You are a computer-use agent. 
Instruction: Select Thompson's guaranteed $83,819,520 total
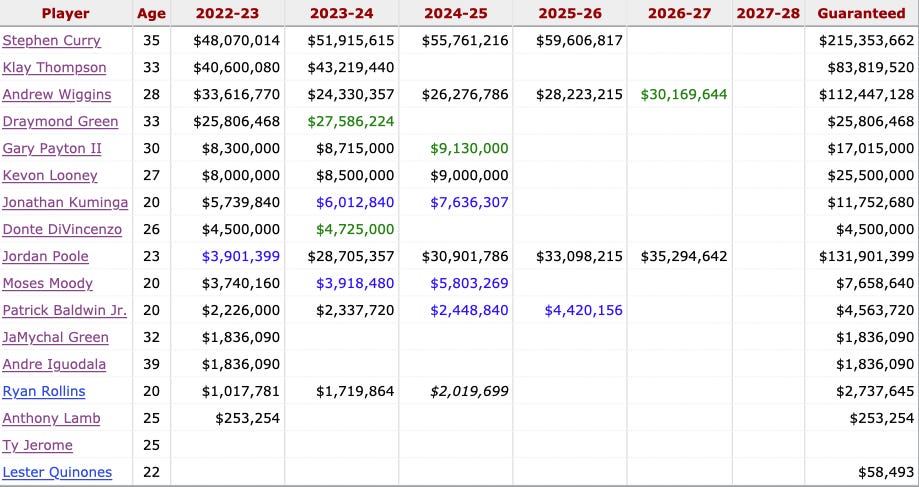point(871,67)
